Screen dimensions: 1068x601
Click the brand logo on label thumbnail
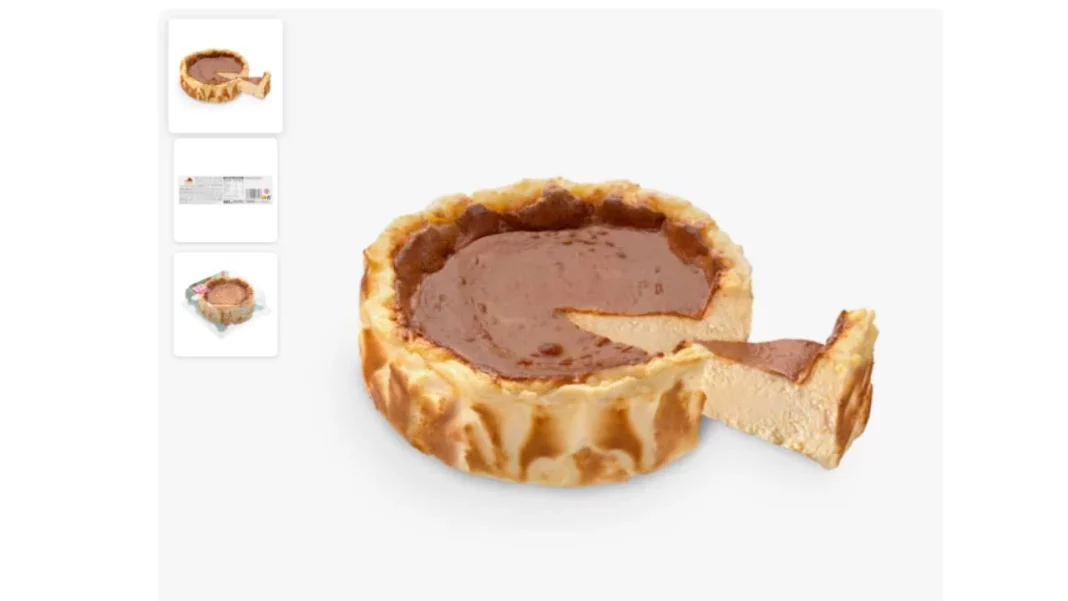(189, 180)
